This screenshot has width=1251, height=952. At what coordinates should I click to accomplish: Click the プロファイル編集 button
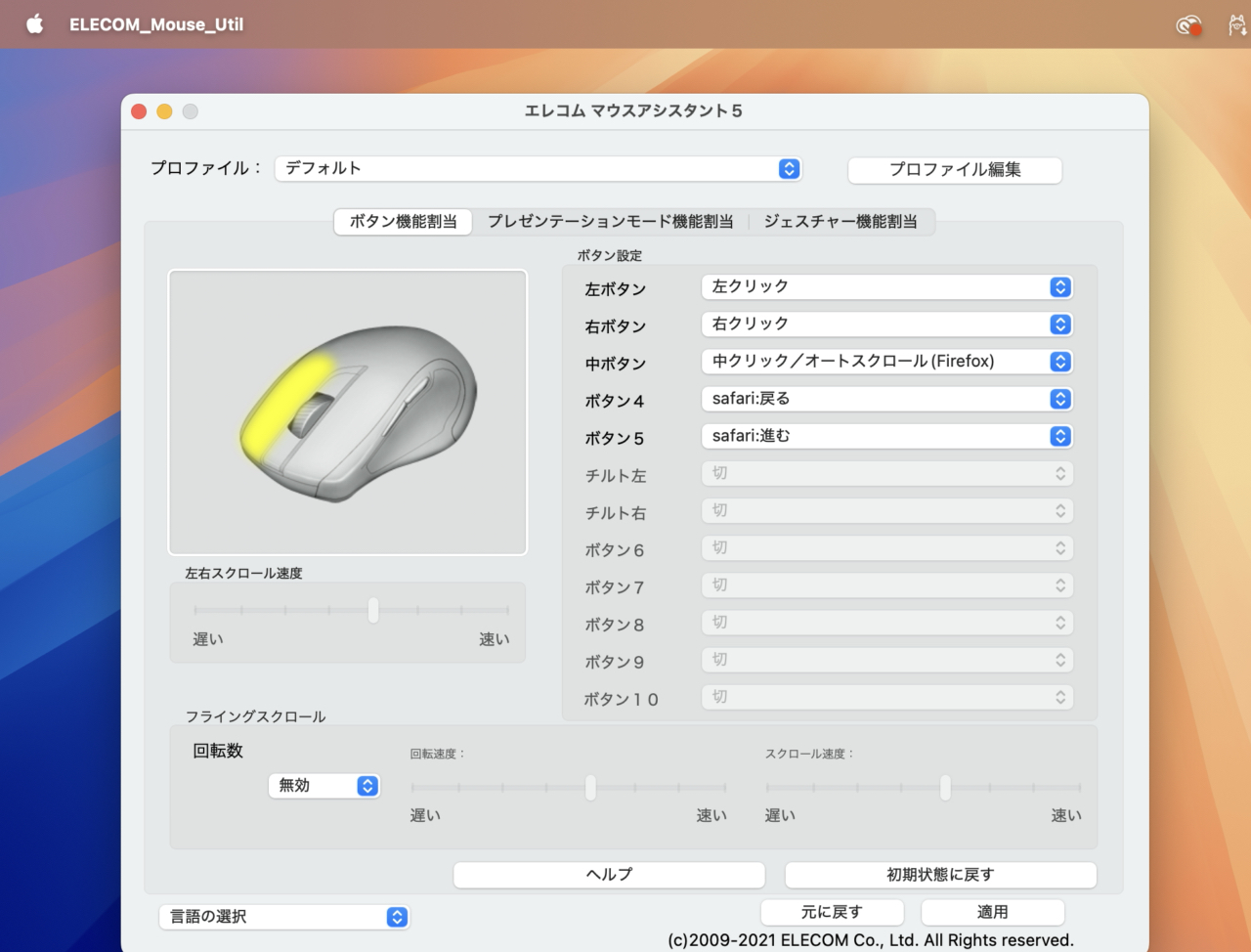[955, 169]
